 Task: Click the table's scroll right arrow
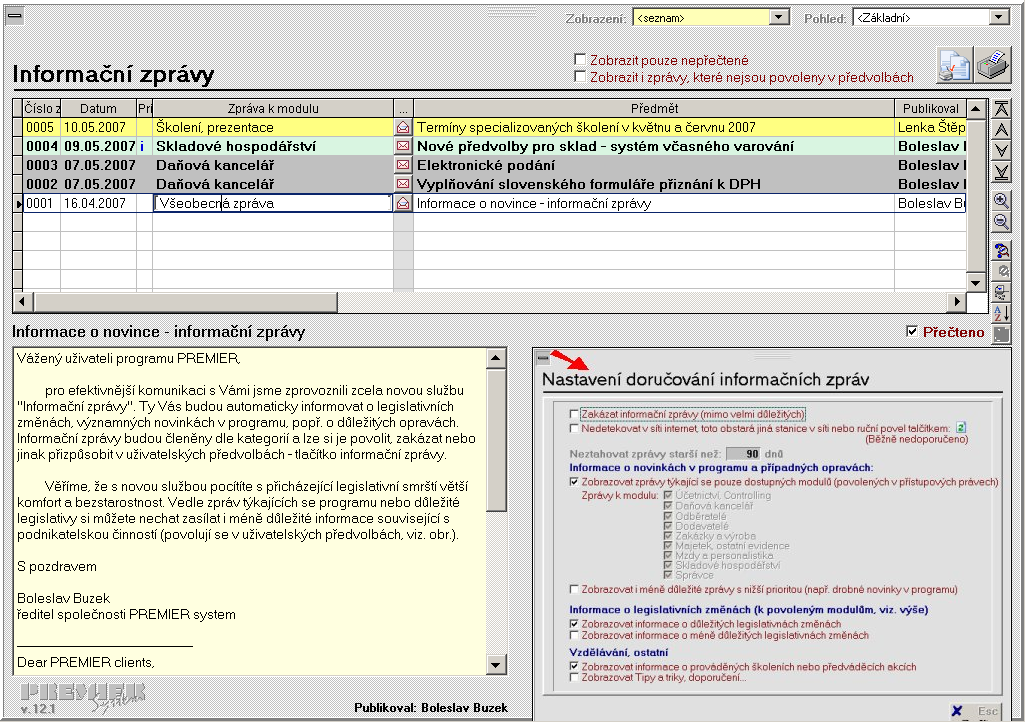(x=957, y=301)
